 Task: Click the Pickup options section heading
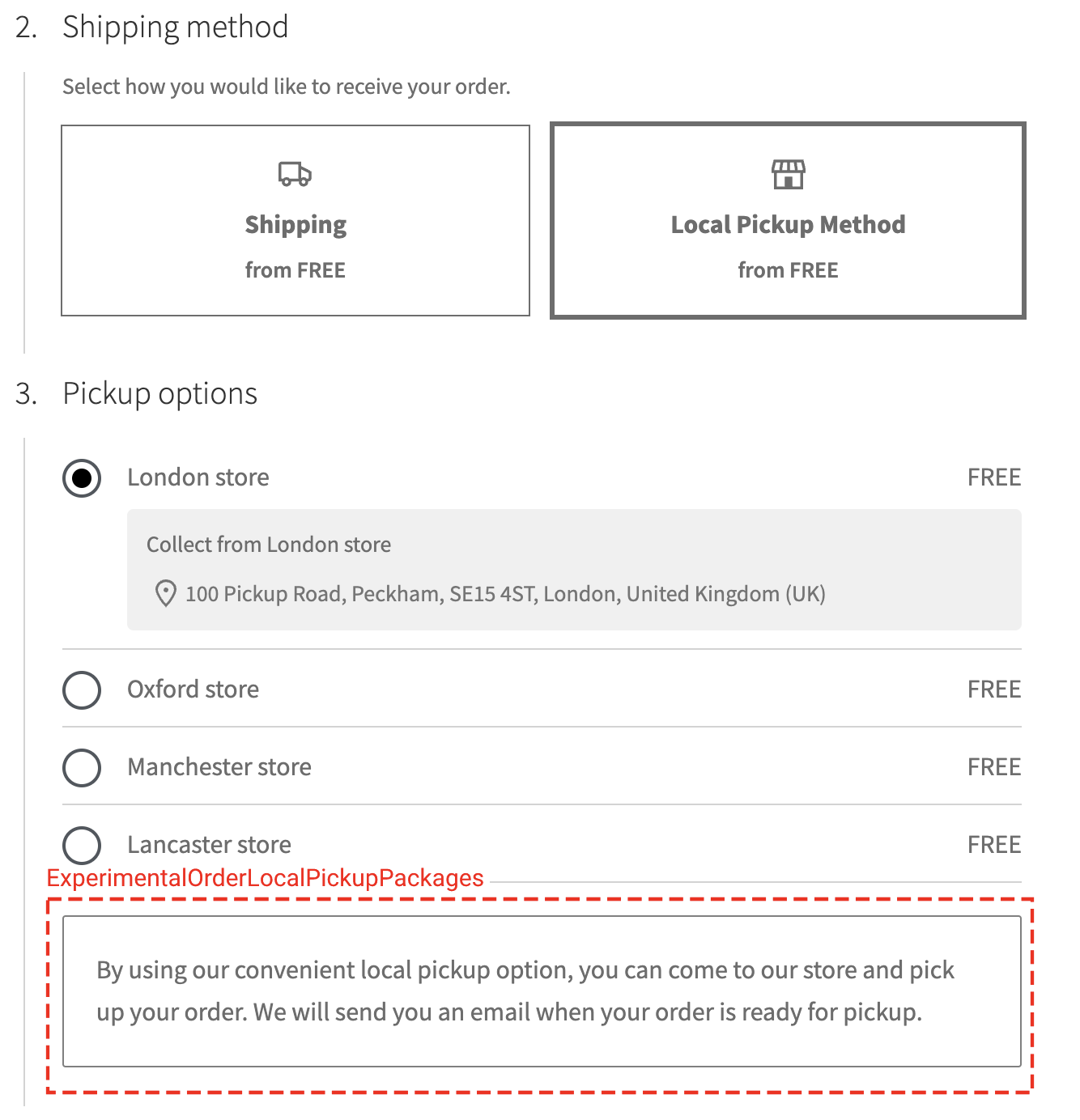[159, 393]
